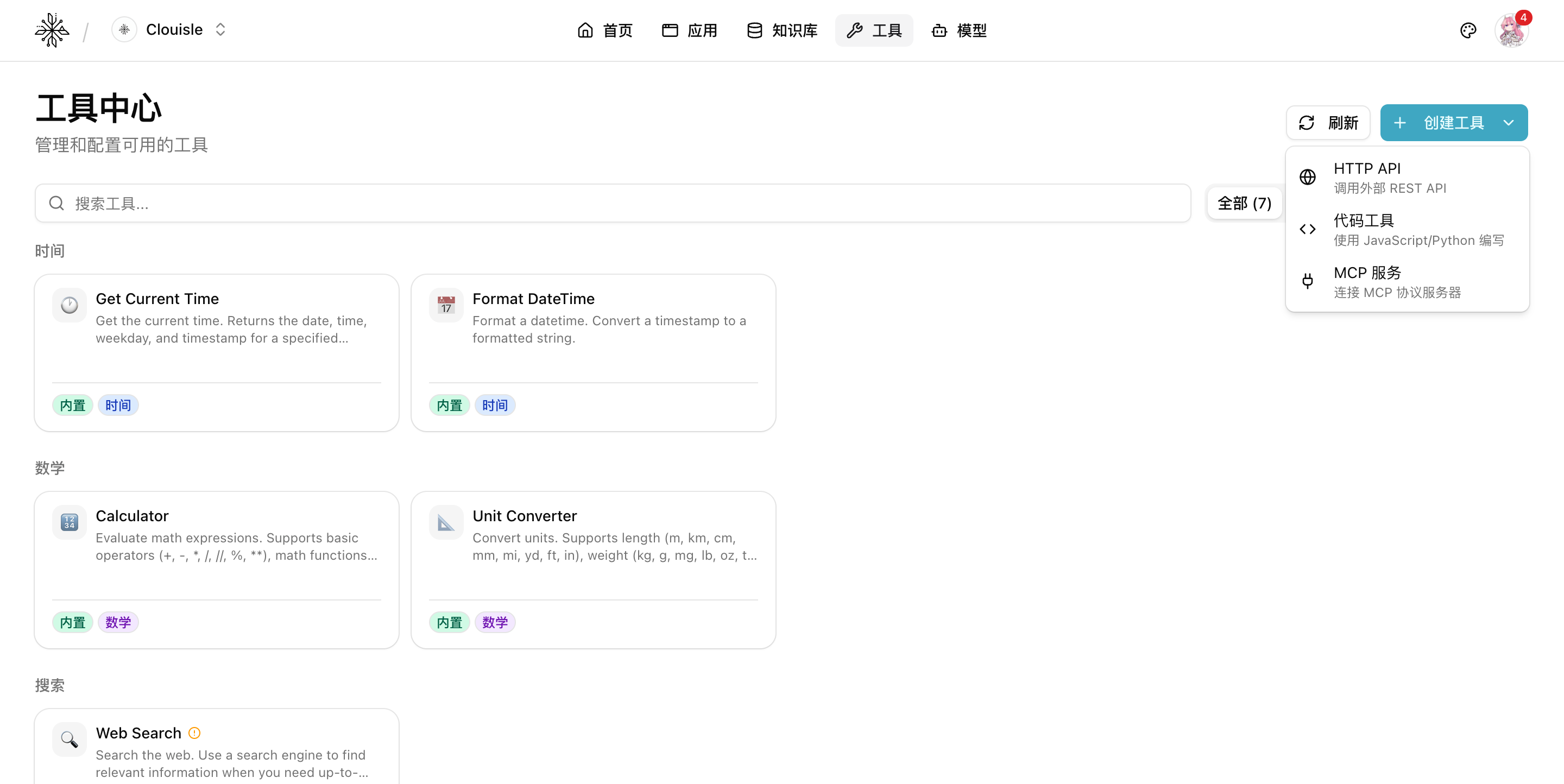
Task: Click the Format DateTime calendar icon
Action: pos(446,305)
